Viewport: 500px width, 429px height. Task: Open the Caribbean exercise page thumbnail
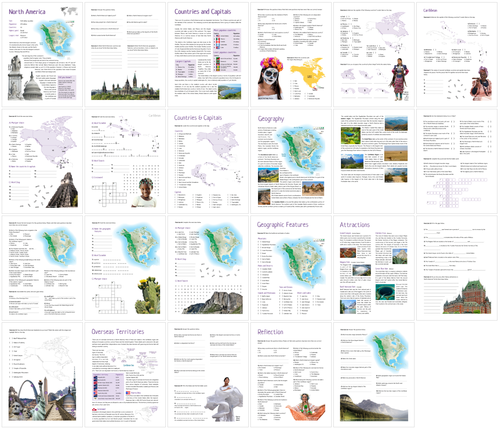pyautogui.click(x=457, y=55)
